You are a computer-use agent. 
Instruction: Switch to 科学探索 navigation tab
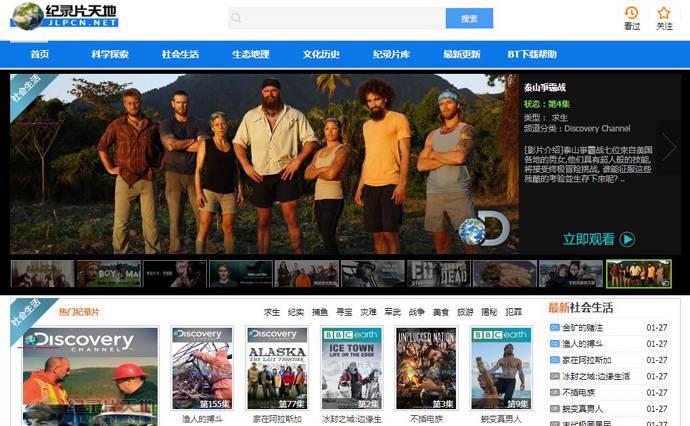click(110, 54)
